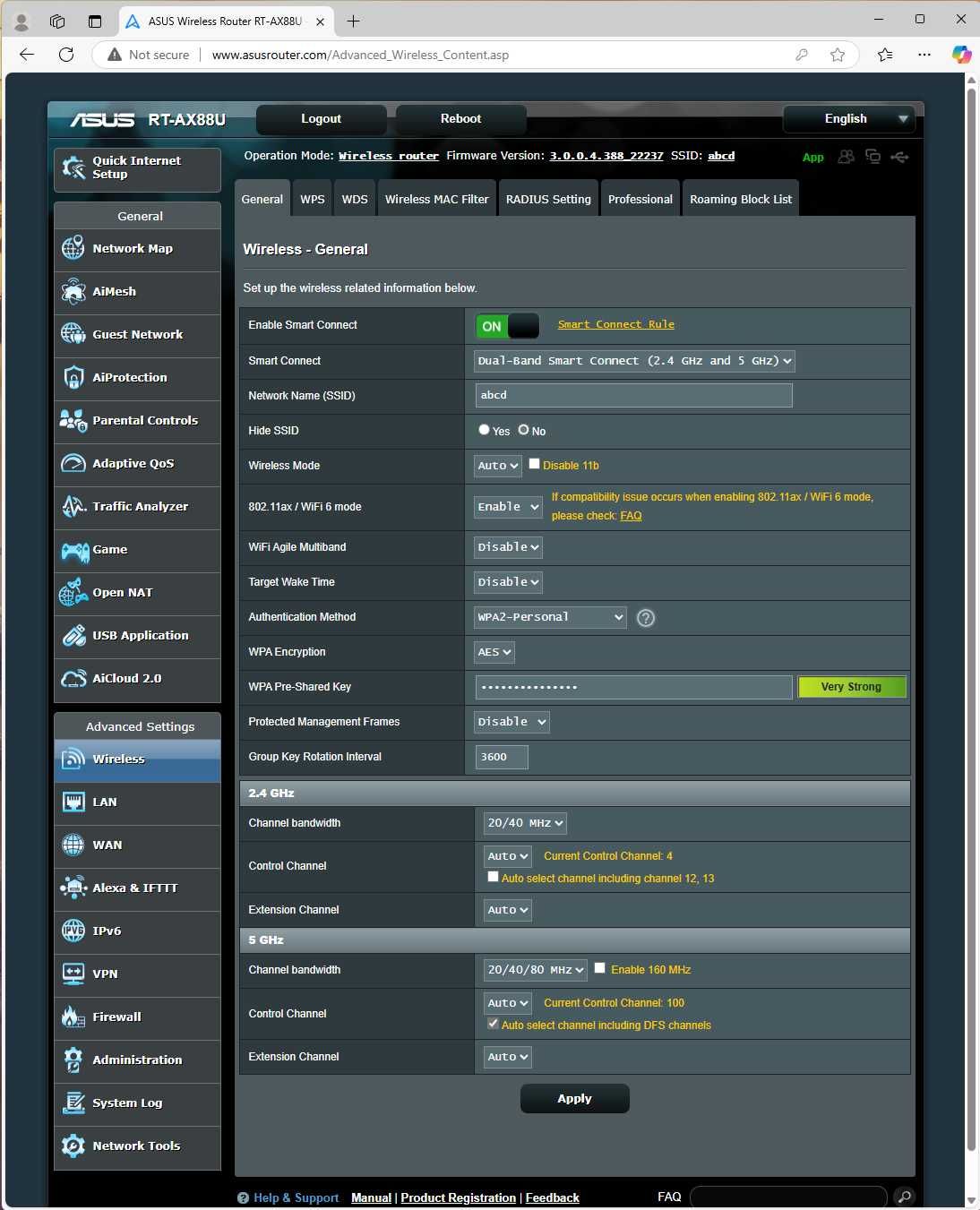Image resolution: width=980 pixels, height=1210 pixels.
Task: Click the Reboot button
Action: (461, 118)
